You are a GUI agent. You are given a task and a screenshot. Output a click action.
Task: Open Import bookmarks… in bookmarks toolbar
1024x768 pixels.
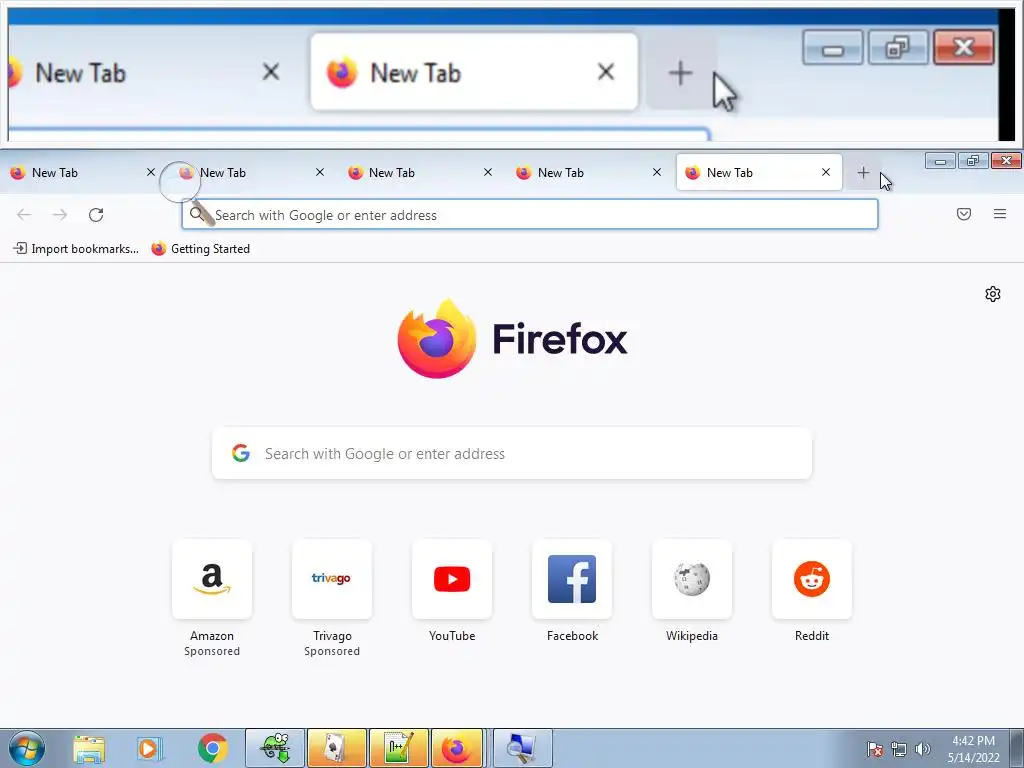(76, 249)
